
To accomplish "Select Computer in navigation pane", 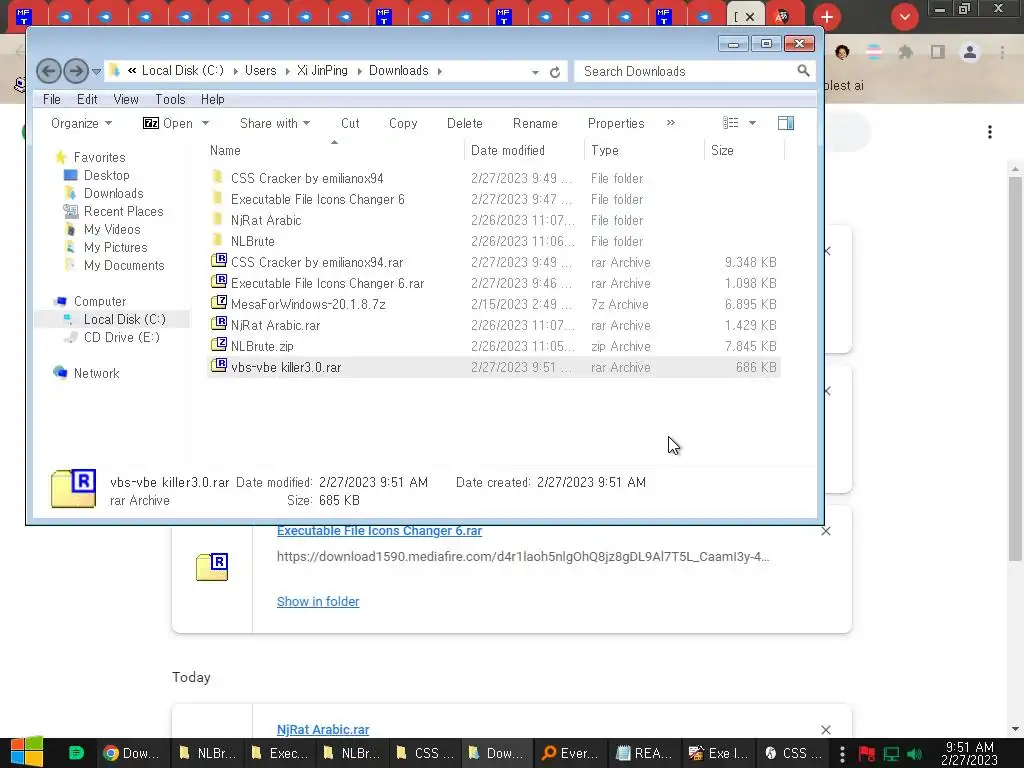I will click(x=100, y=301).
